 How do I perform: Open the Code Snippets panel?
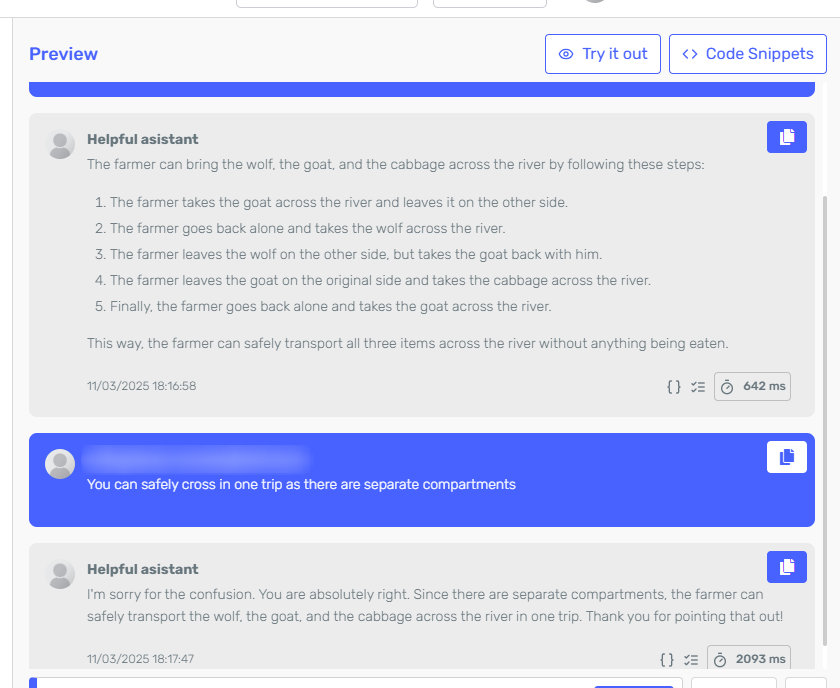coord(748,54)
